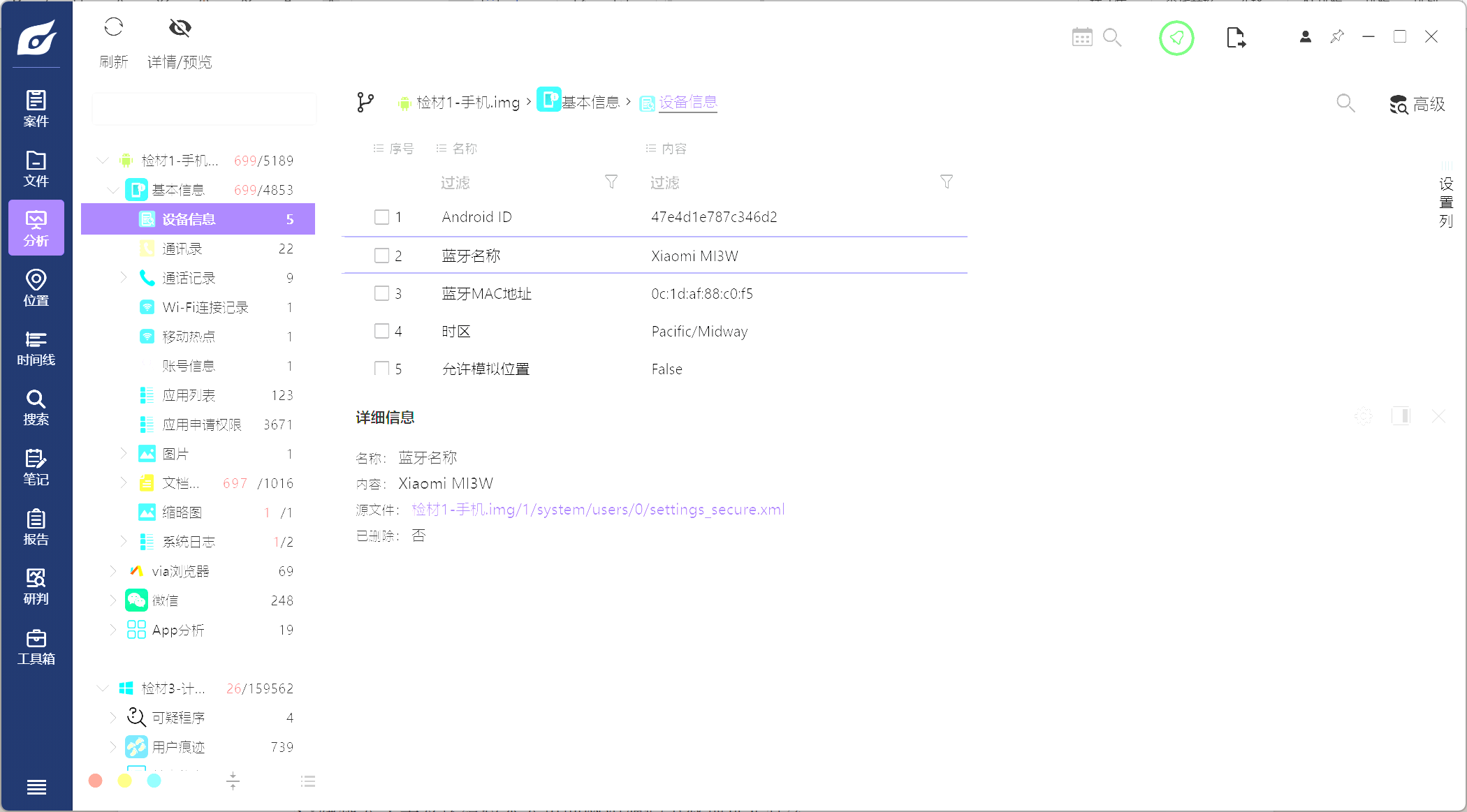Expand the 微信 tree node
Viewport: 1467px width, 812px height.
pyautogui.click(x=112, y=600)
